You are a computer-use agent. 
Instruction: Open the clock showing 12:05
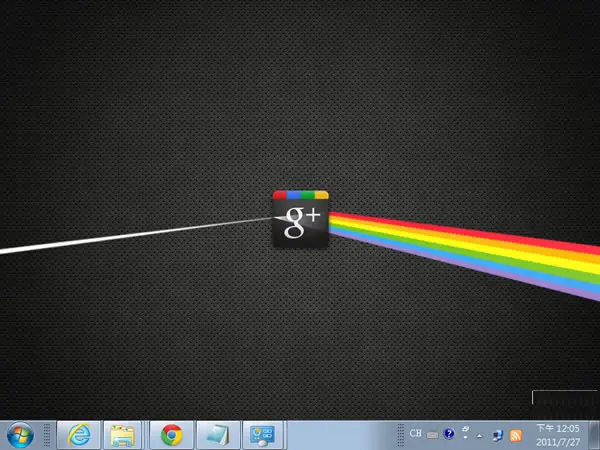pos(558,435)
